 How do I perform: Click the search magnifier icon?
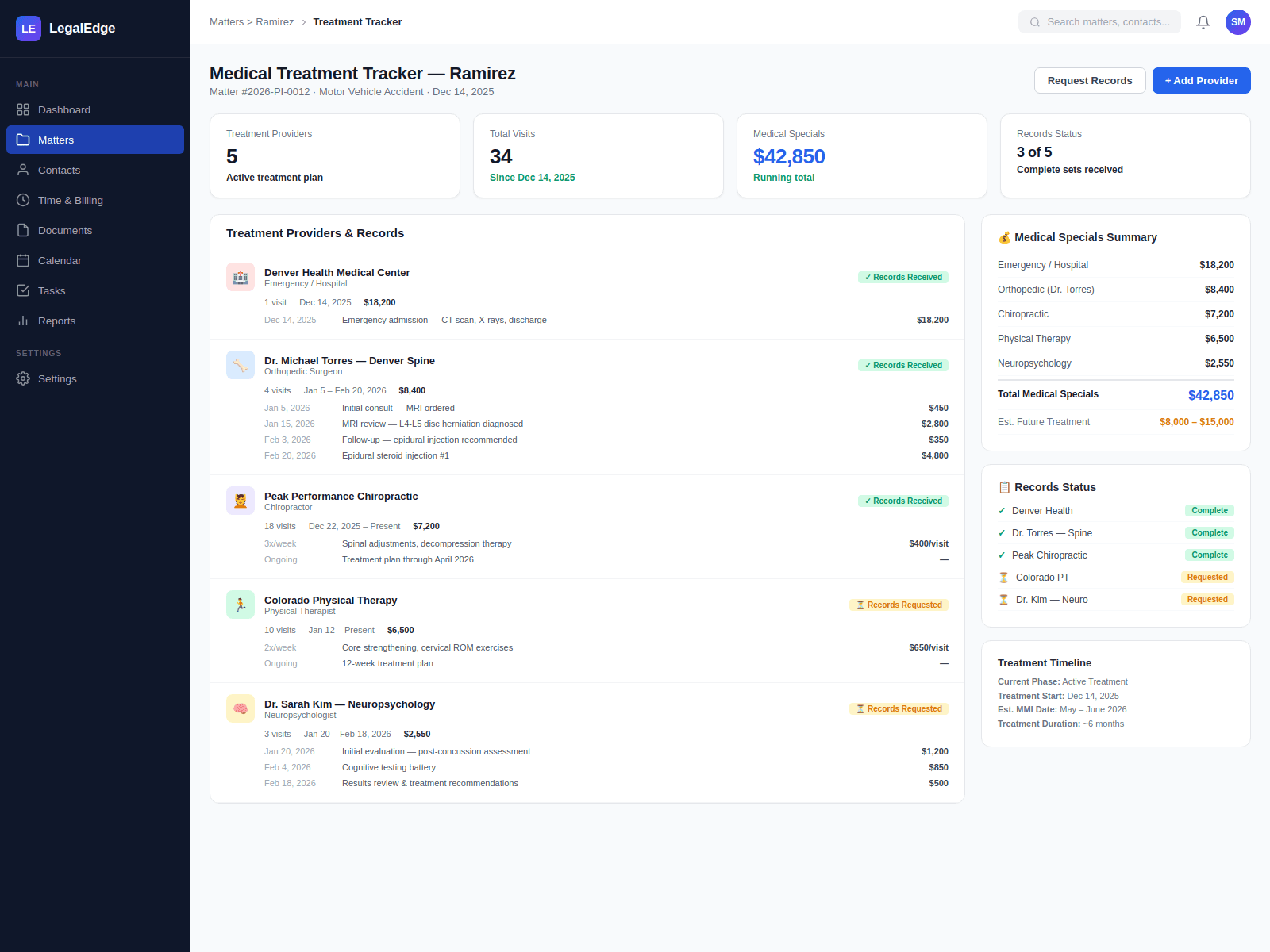pyautogui.click(x=1035, y=22)
